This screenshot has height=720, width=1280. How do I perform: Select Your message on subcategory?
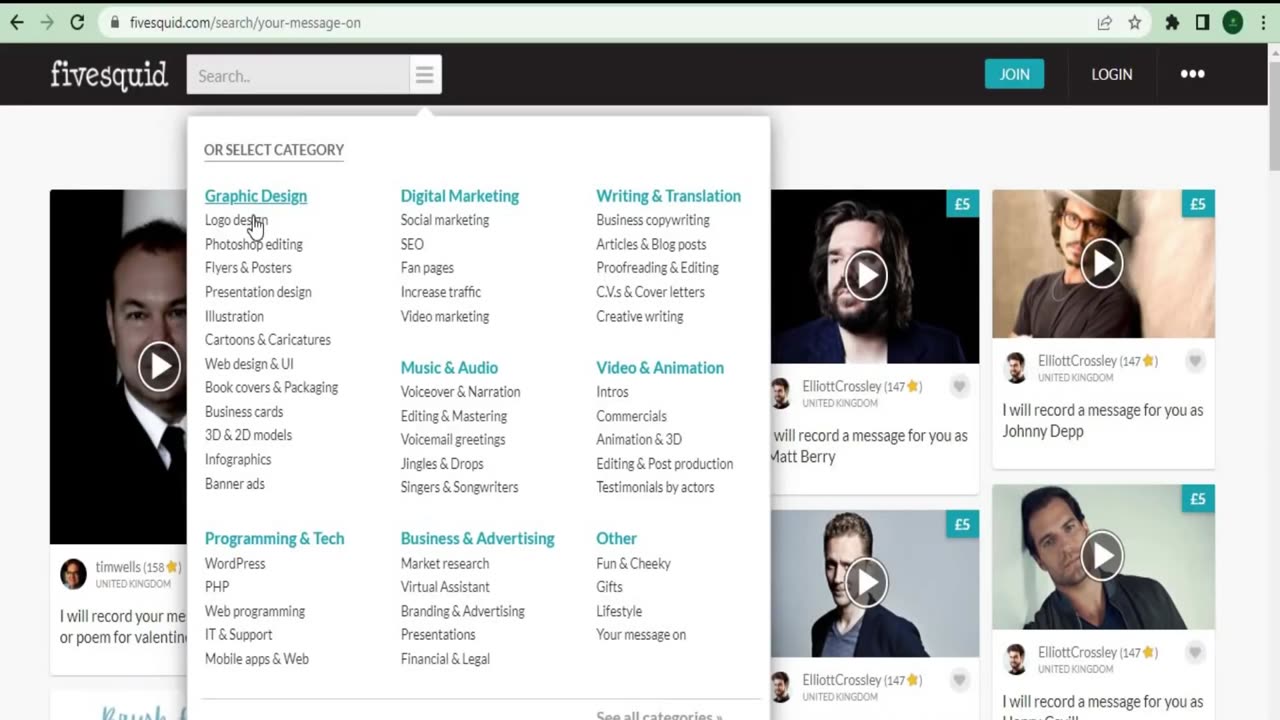pyautogui.click(x=641, y=635)
